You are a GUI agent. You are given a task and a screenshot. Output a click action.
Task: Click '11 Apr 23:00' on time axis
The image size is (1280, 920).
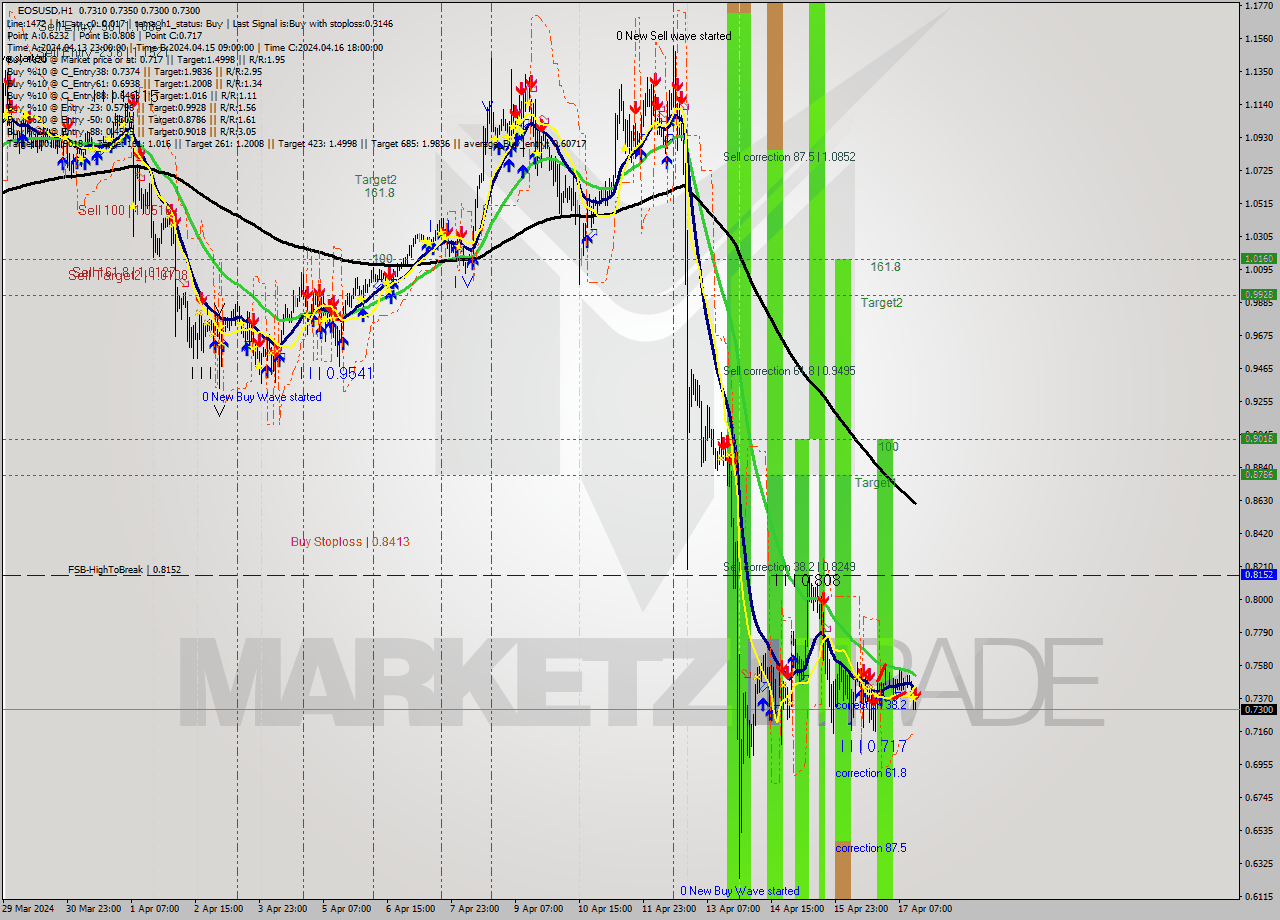(x=669, y=909)
